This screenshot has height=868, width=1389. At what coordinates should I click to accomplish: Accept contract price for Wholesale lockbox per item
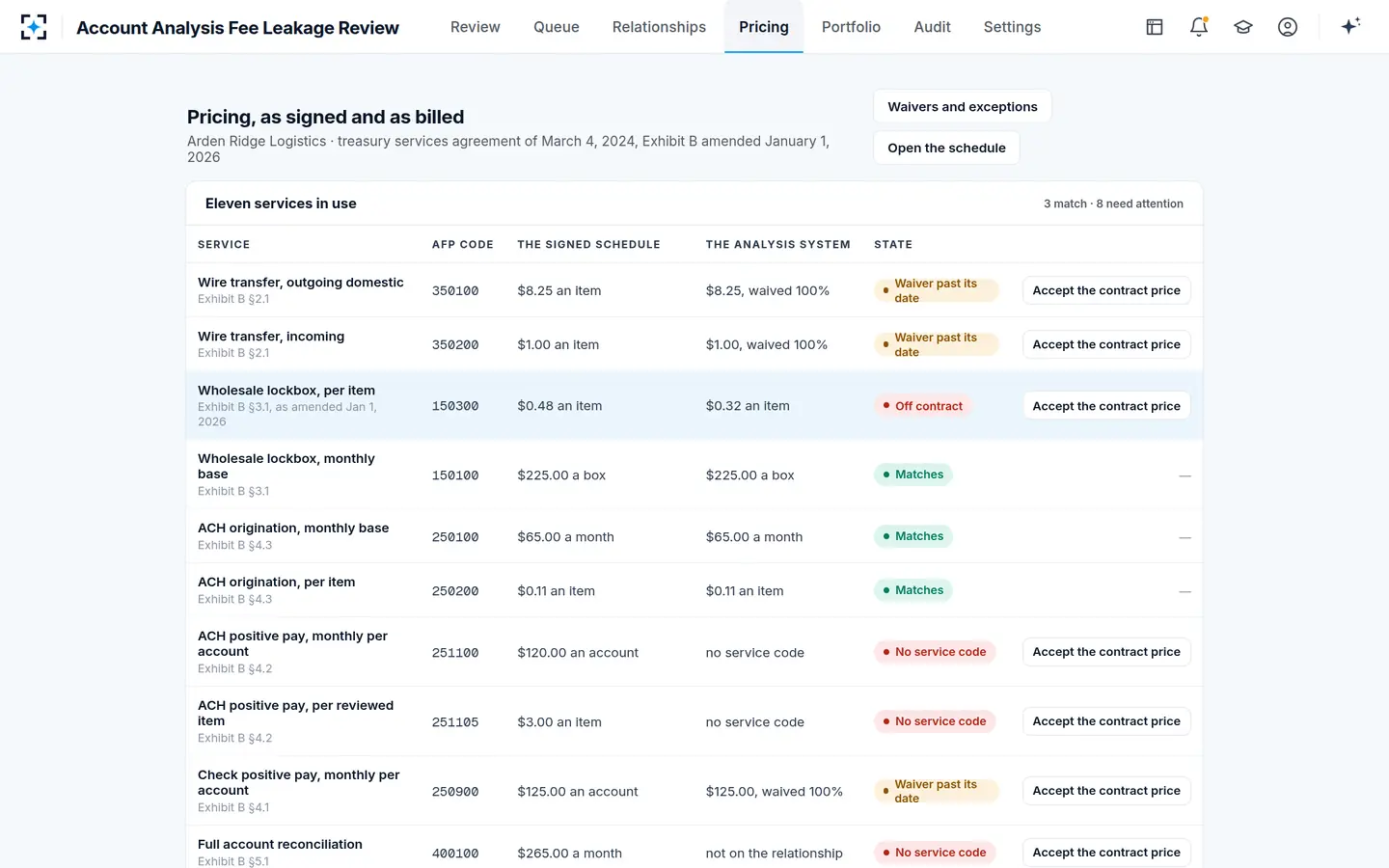pos(1106,406)
